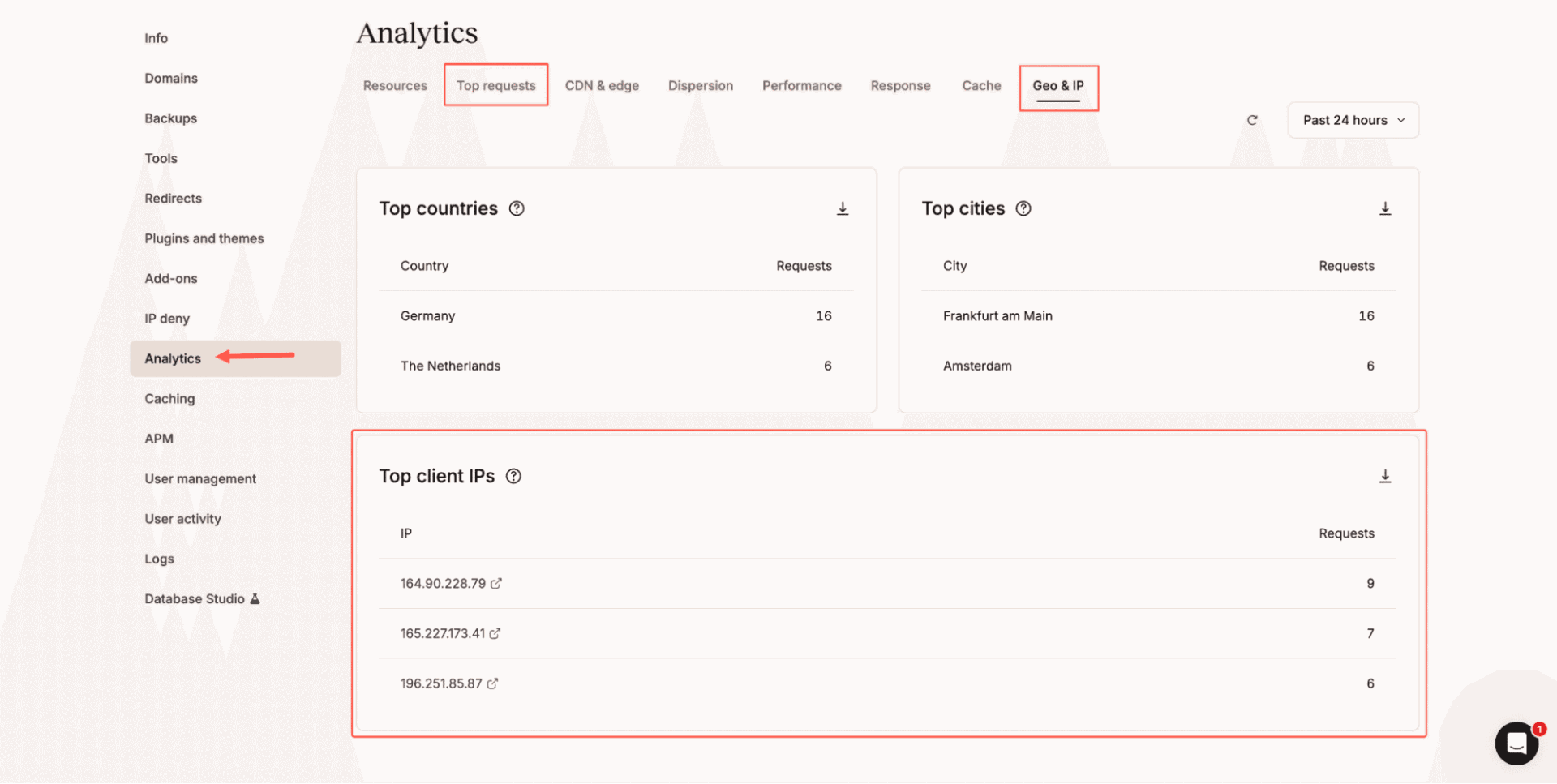Open the Past 24 hours time range dropdown
This screenshot has width=1557, height=784.
pyautogui.click(x=1352, y=119)
